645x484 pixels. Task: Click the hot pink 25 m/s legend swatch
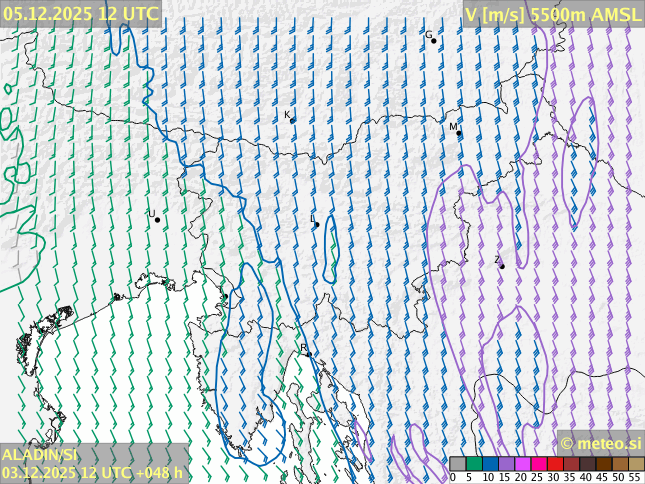click(x=538, y=464)
